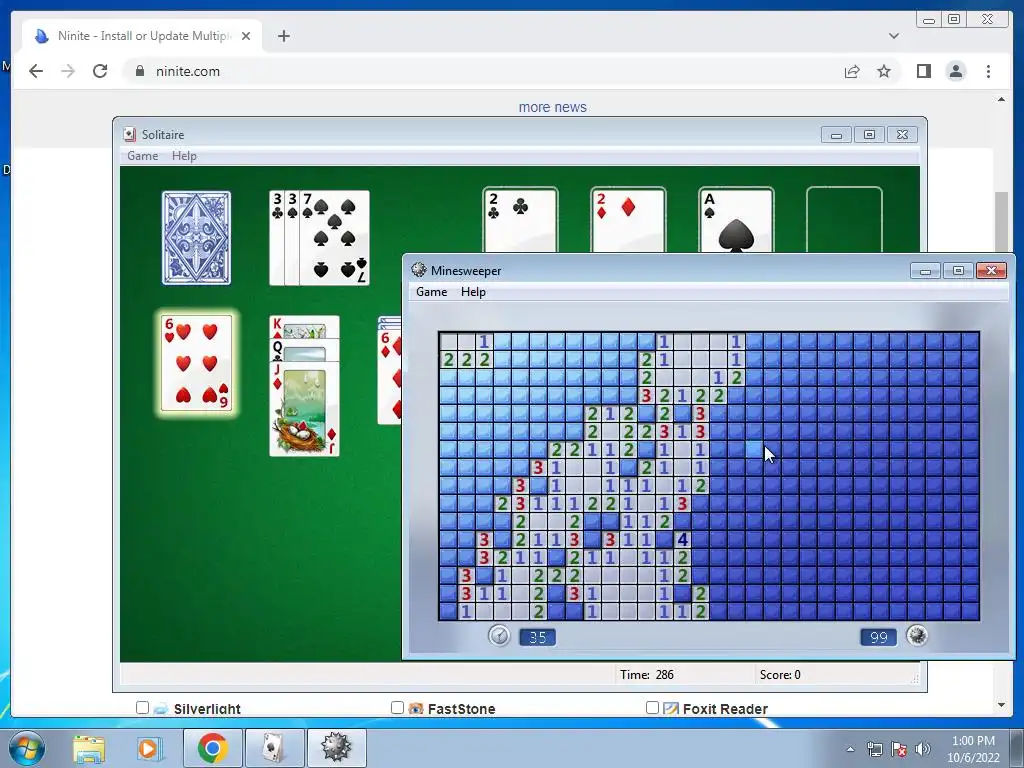This screenshot has height=768, width=1024.
Task: Maximize the Solitaire window
Action: [x=869, y=135]
